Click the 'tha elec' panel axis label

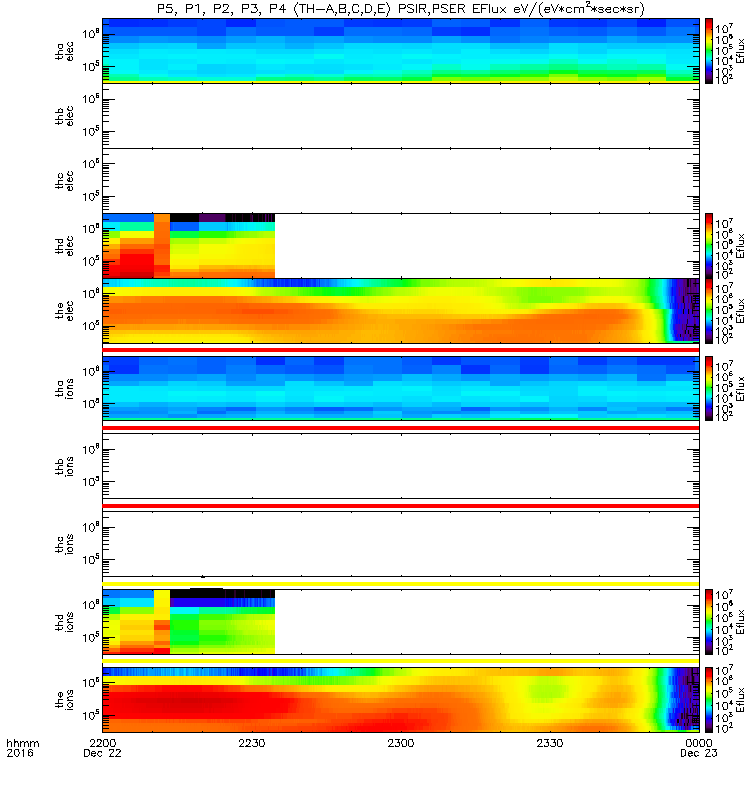tap(64, 51)
